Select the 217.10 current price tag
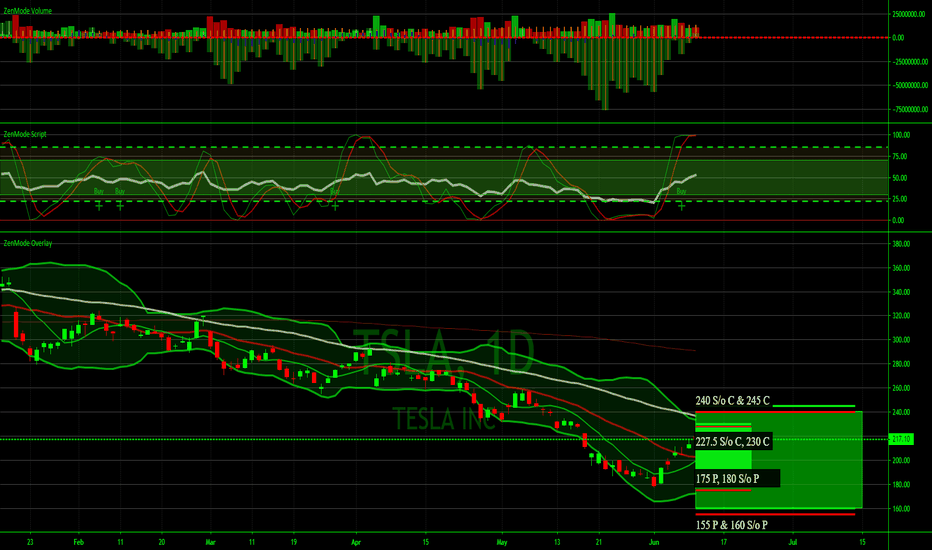932x550 pixels. click(x=901, y=439)
